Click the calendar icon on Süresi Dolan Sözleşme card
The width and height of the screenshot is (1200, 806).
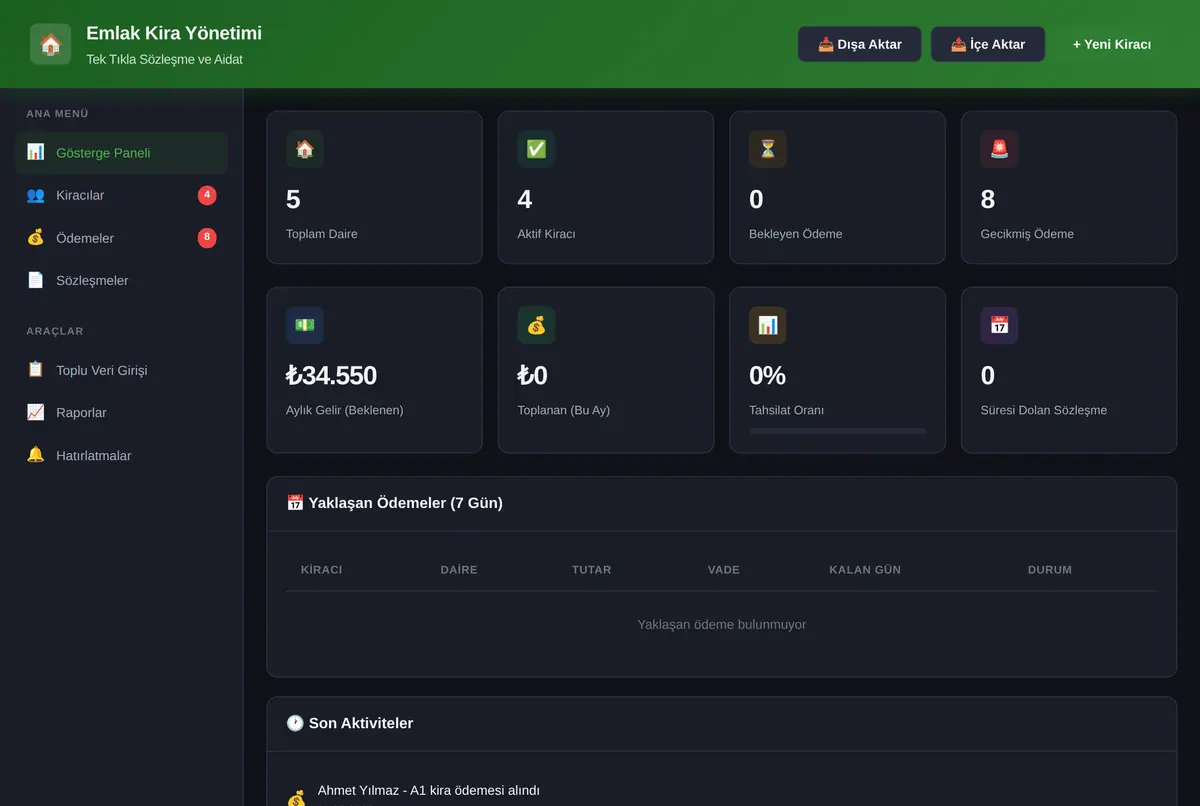tap(999, 325)
